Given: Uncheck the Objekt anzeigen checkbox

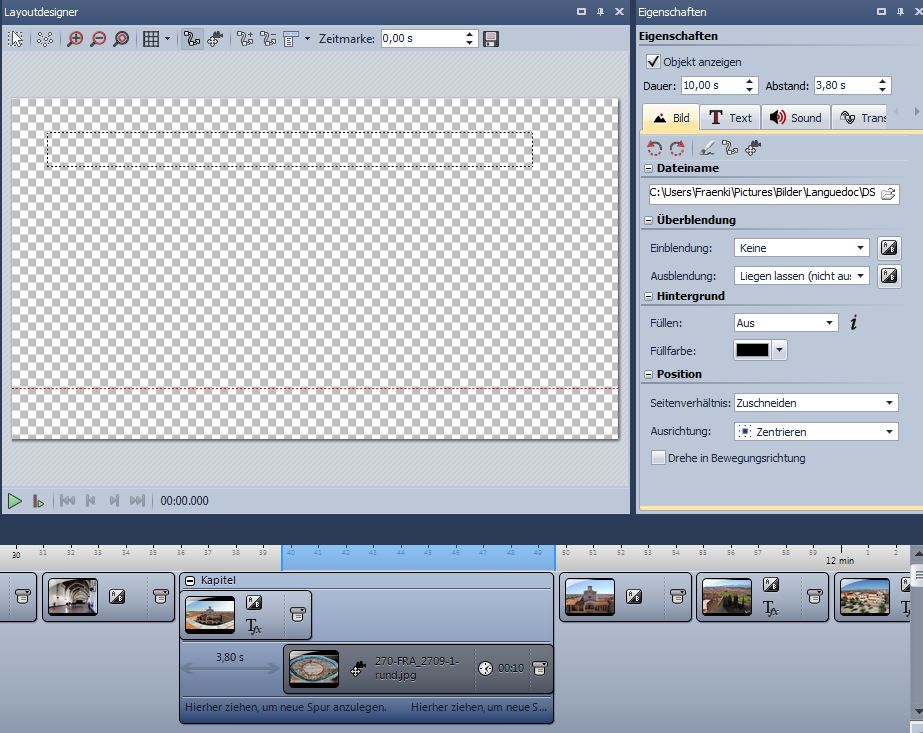Looking at the screenshot, I should pos(654,62).
